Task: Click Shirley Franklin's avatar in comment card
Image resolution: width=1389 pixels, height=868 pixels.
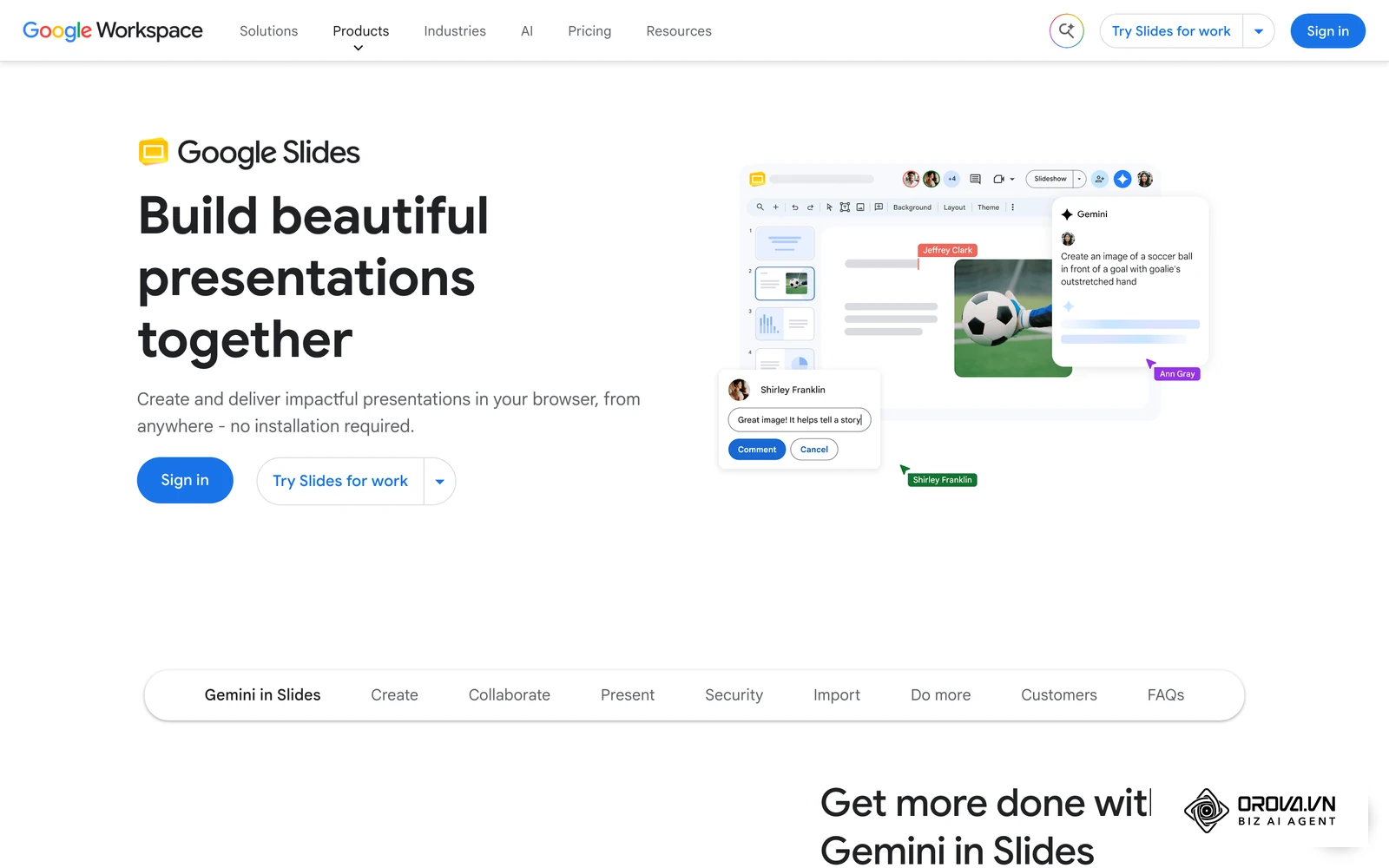Action: coord(739,390)
